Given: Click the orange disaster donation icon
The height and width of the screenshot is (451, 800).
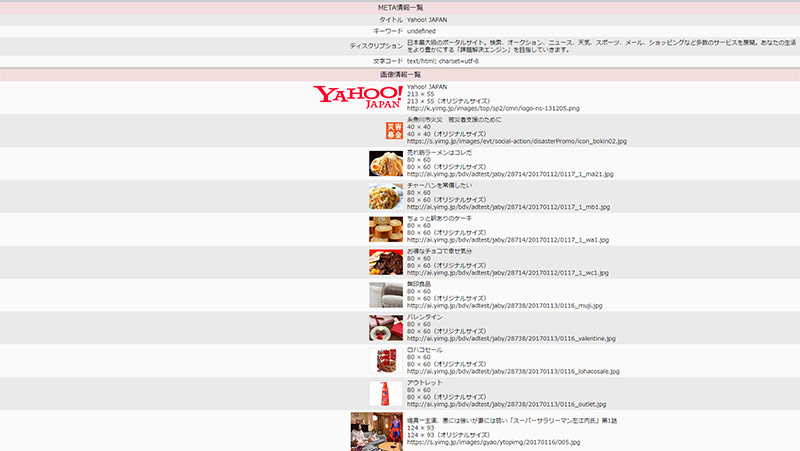Looking at the screenshot, I should (x=394, y=131).
